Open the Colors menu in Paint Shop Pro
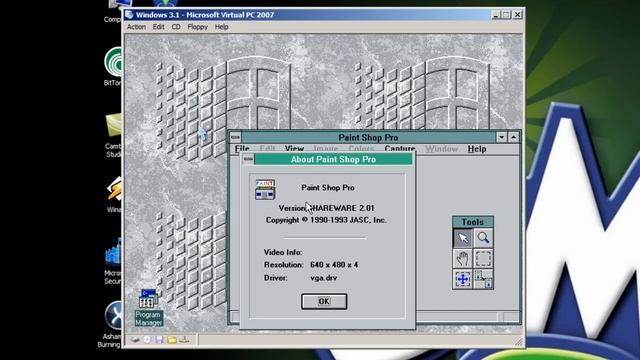The height and width of the screenshot is (360, 640). [361, 149]
